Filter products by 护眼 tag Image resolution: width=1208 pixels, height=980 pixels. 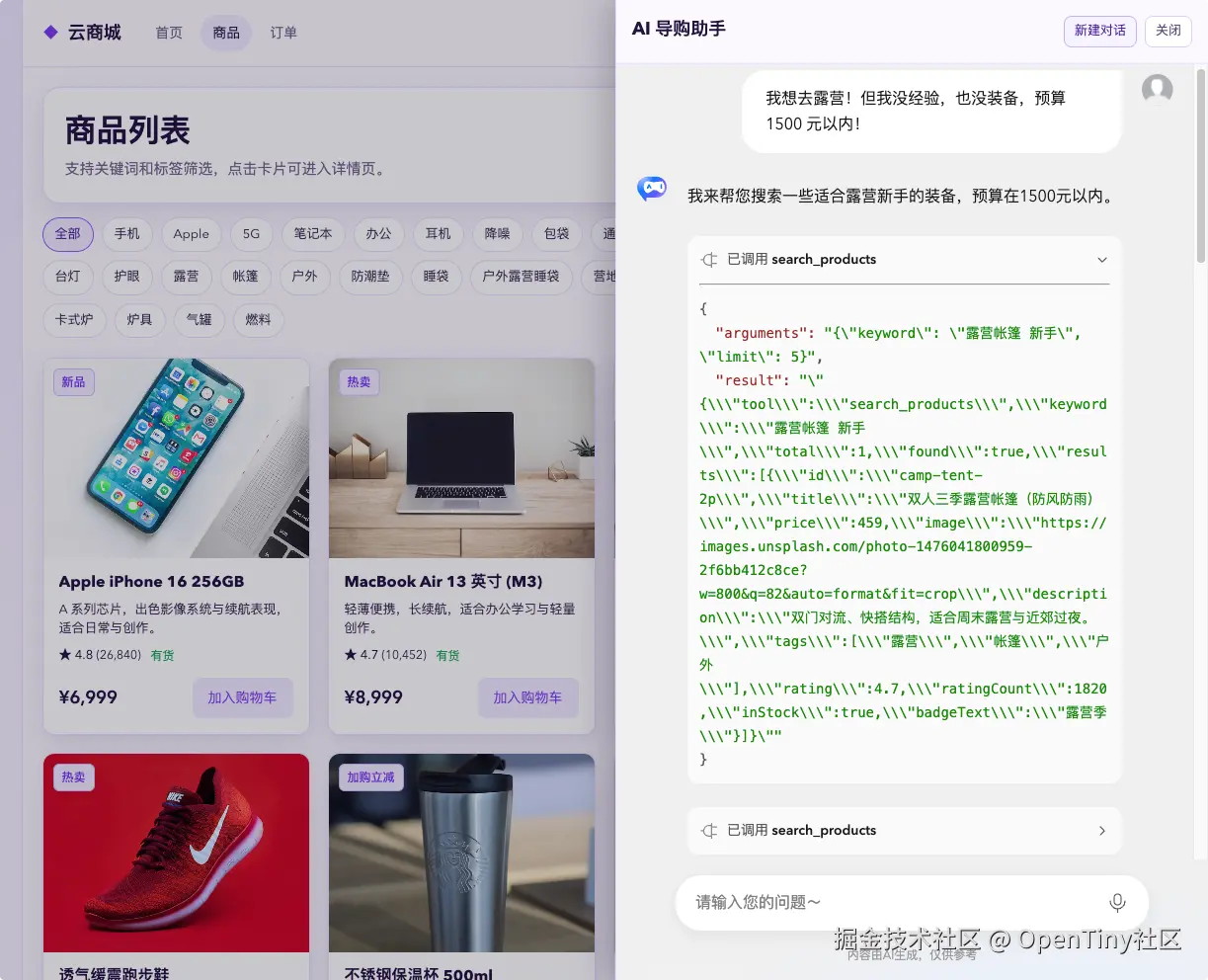[x=127, y=277]
